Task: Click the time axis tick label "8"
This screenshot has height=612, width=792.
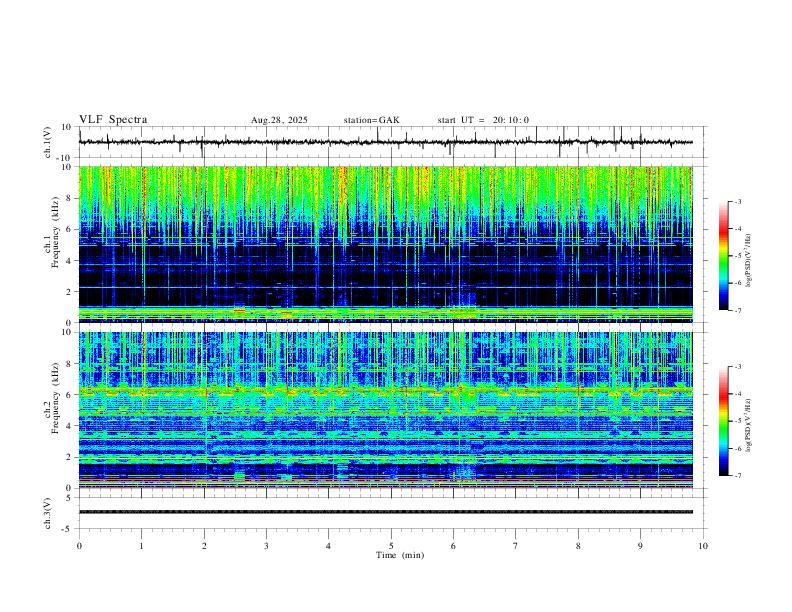Action: pyautogui.click(x=578, y=546)
